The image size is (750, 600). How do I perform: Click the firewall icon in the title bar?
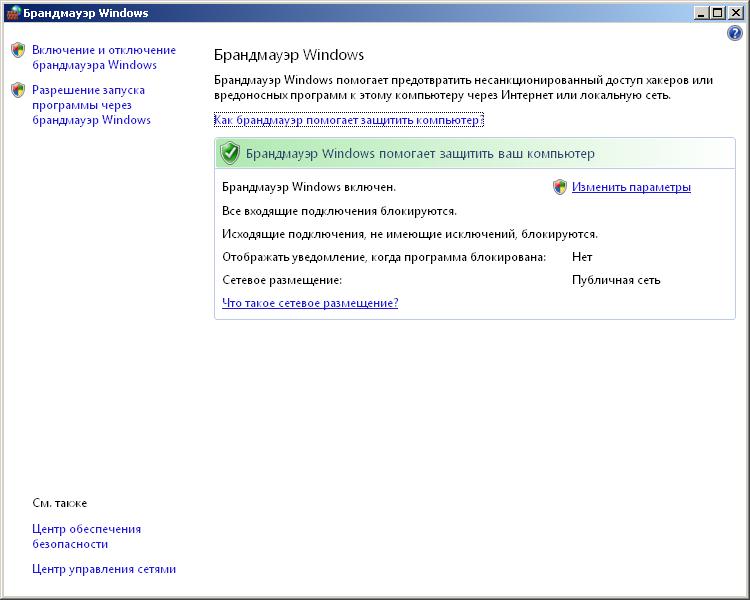coord(13,13)
